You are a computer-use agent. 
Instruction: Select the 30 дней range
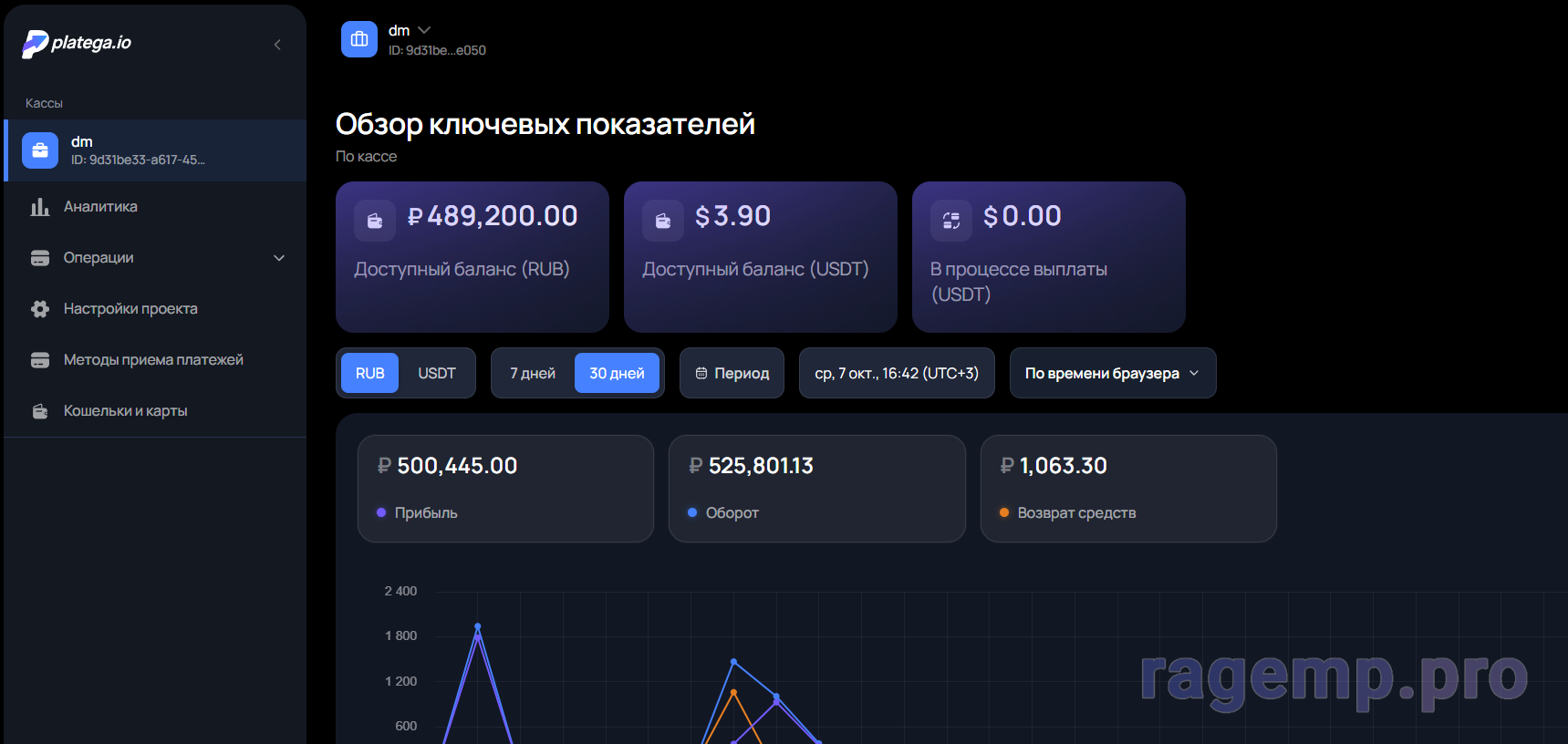click(x=617, y=373)
